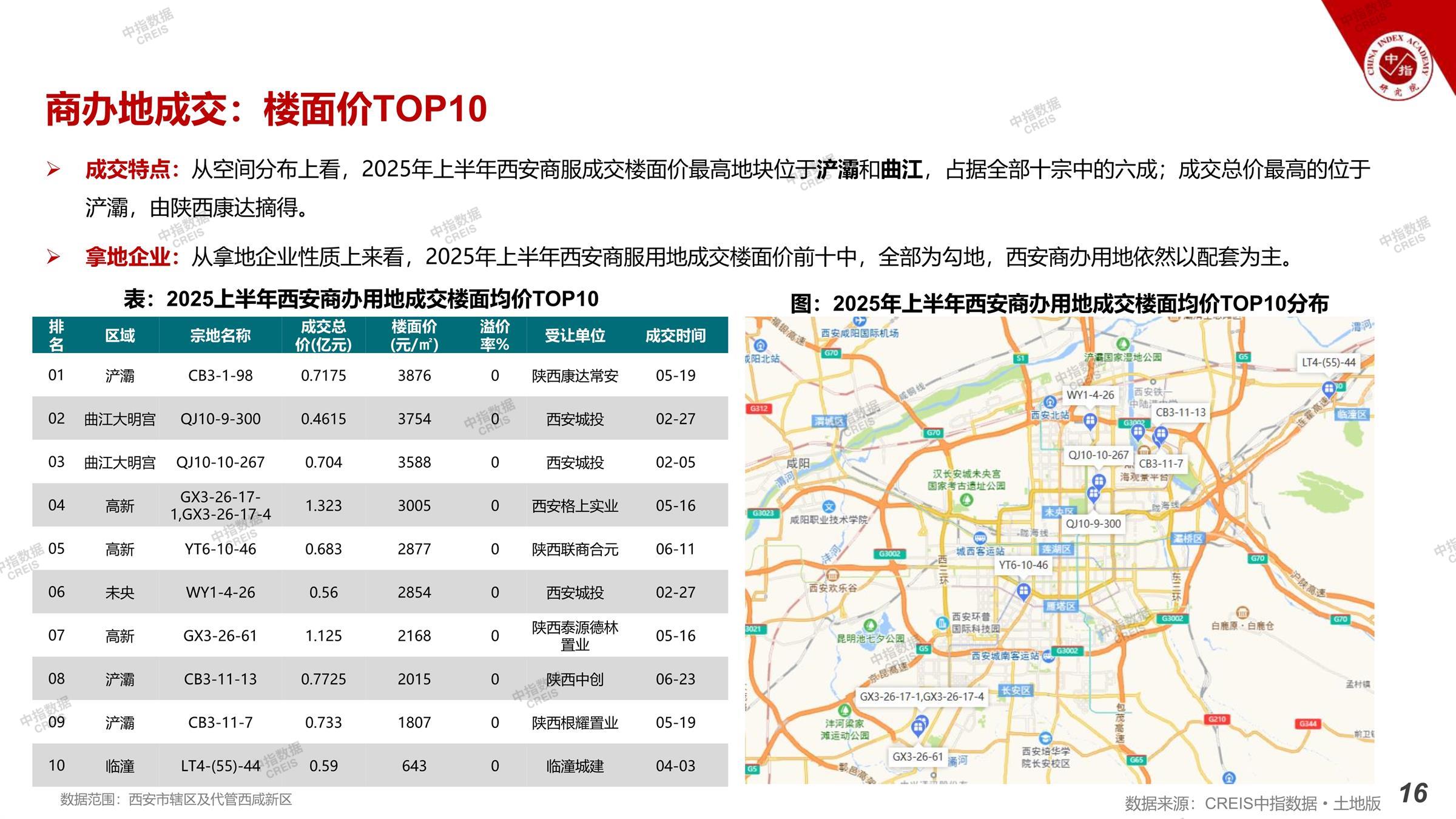Click the LT4-(55)-44 map pin marker
This screenshot has height=819, width=1456.
1328,388
